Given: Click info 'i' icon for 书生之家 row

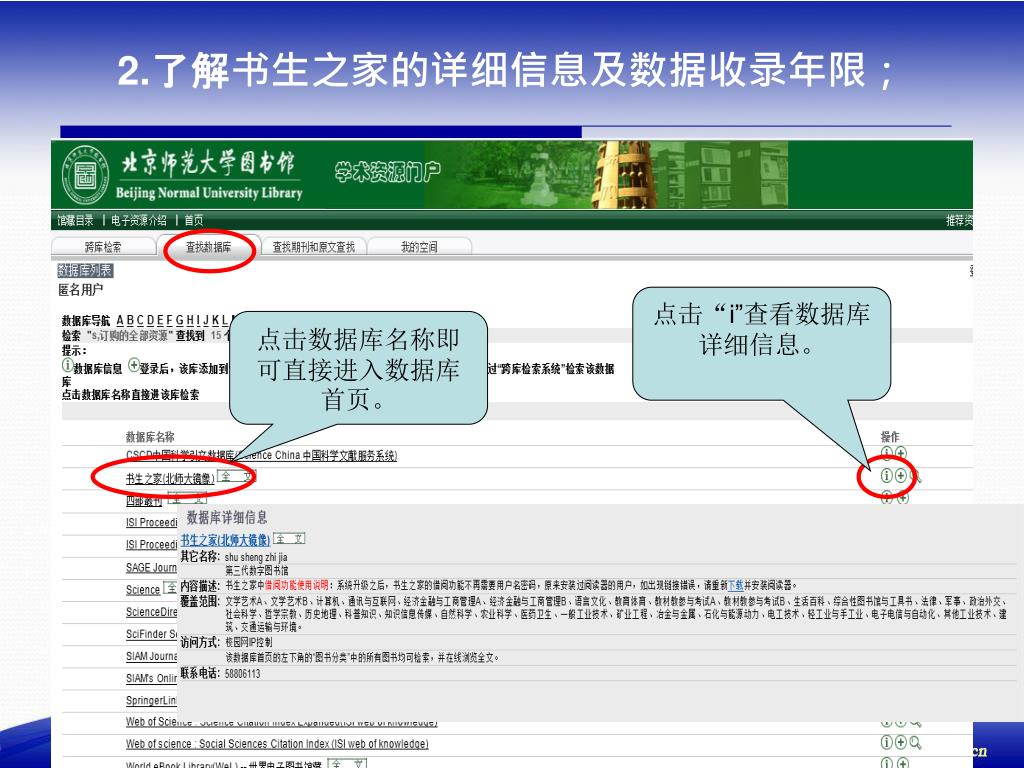Looking at the screenshot, I should point(886,476).
